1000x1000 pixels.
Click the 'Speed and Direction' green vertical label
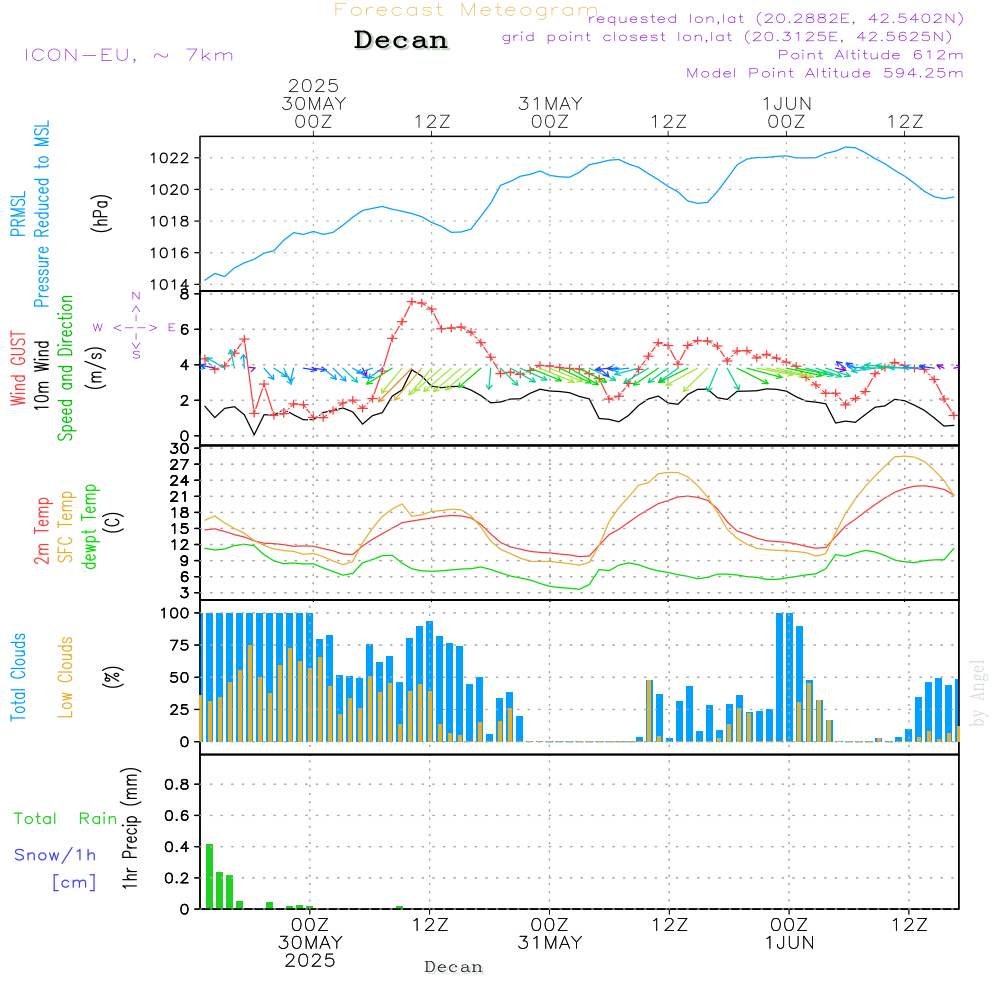[x=65, y=368]
